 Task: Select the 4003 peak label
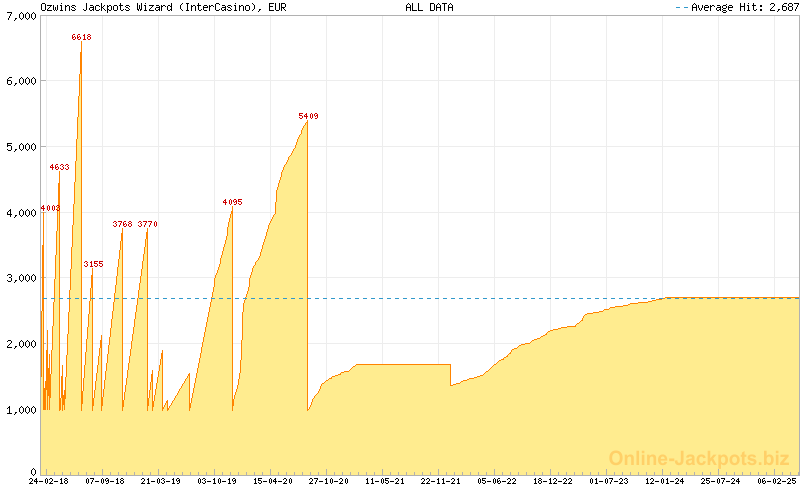coord(50,208)
